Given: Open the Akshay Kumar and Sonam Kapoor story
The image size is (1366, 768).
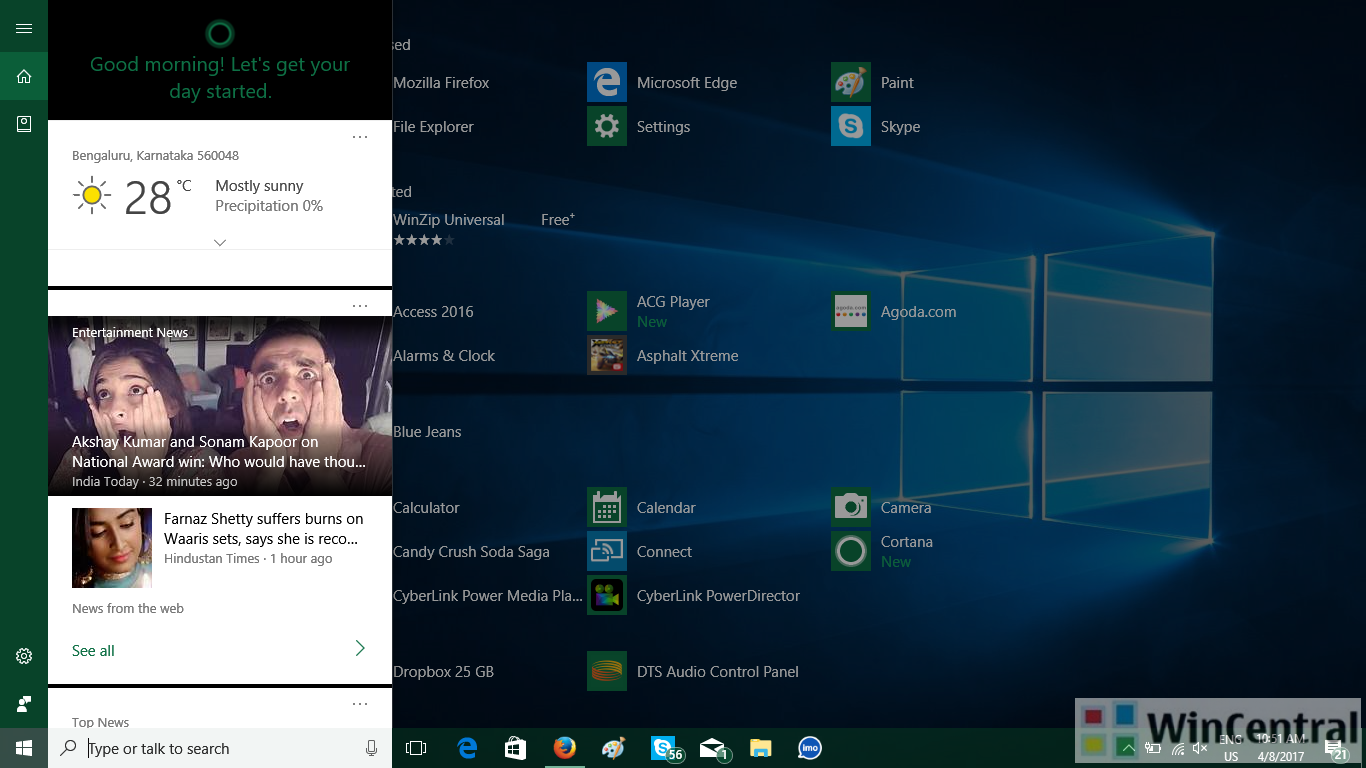Looking at the screenshot, I should click(x=220, y=406).
